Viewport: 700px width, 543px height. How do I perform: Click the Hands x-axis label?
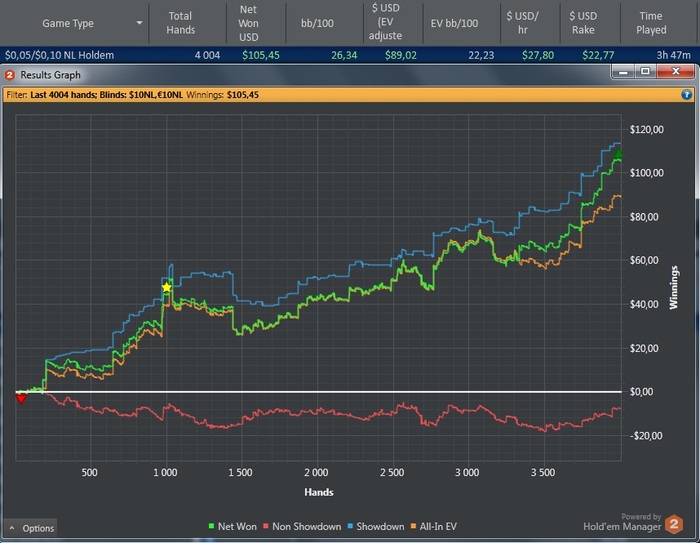click(319, 492)
